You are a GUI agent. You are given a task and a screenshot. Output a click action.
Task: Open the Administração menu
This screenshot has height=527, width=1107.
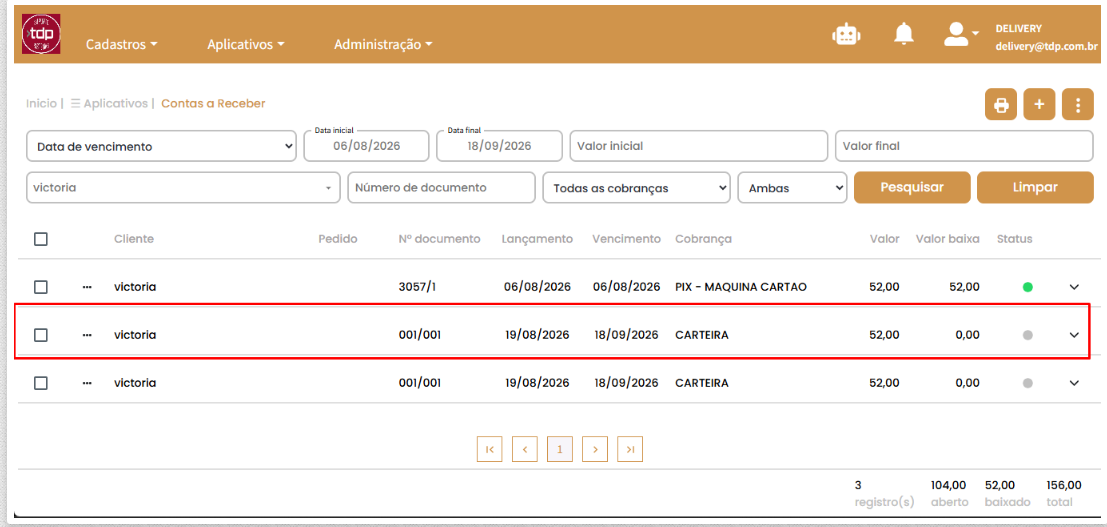[x=383, y=44]
